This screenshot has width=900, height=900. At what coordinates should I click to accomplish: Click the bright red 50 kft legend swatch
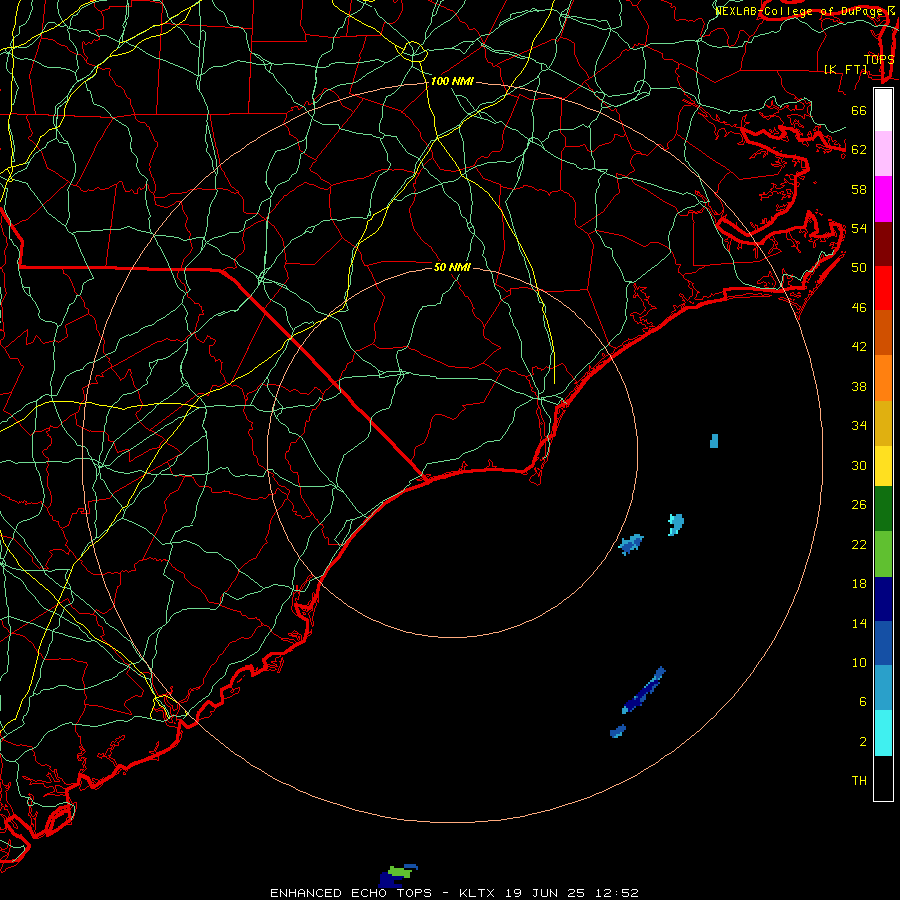pos(883,288)
